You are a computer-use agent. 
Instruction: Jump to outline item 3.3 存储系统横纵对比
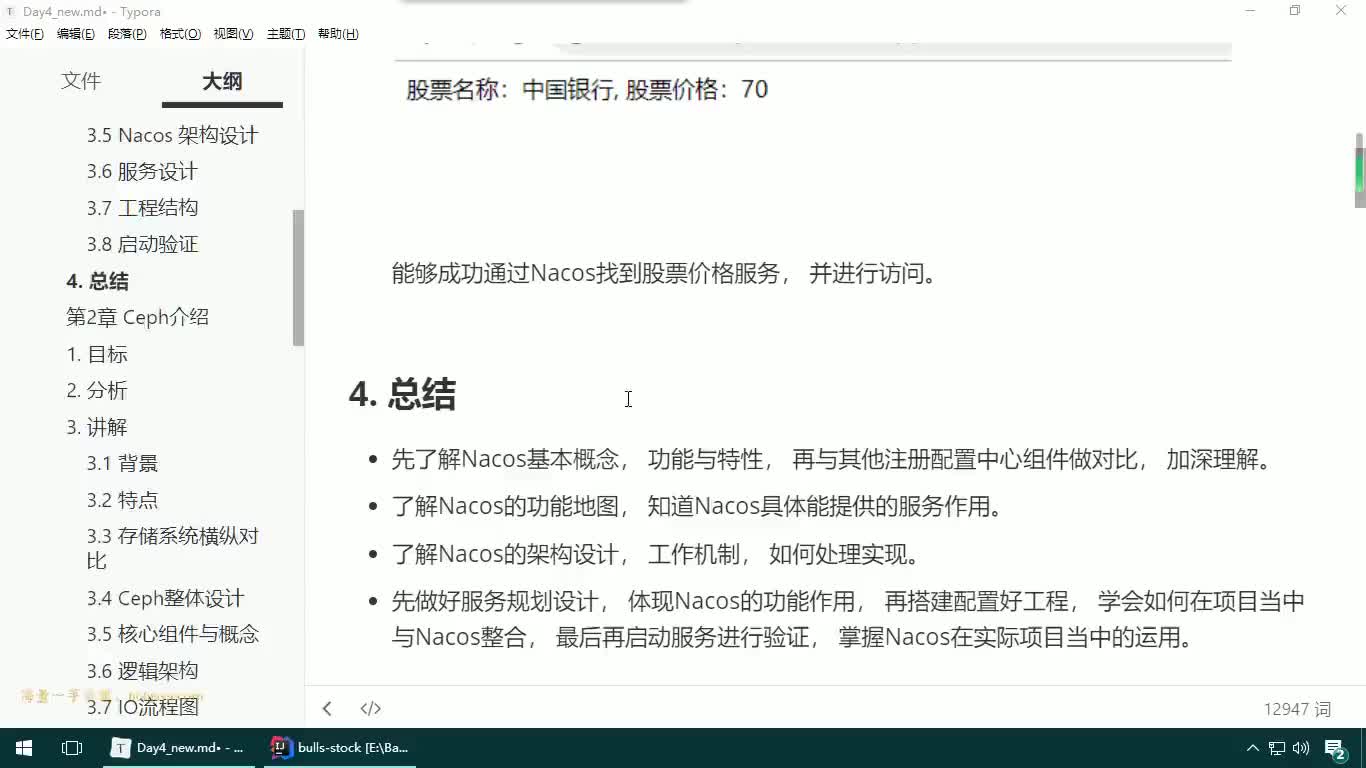172,548
